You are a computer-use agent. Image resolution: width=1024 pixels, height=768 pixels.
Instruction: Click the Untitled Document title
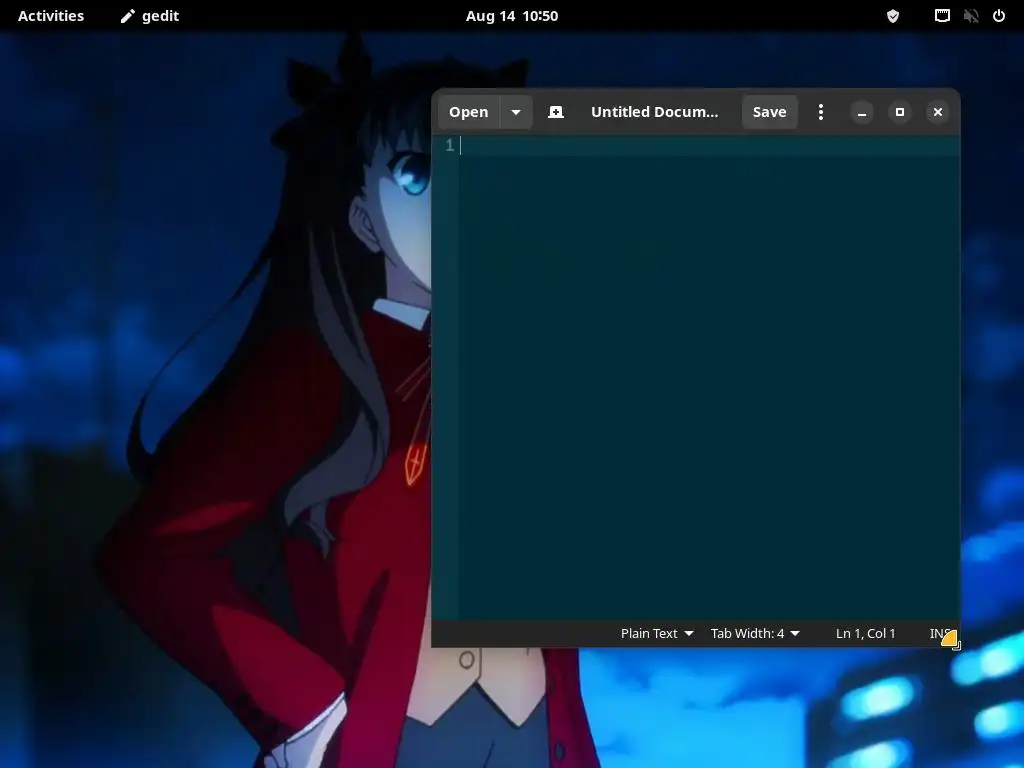[654, 112]
